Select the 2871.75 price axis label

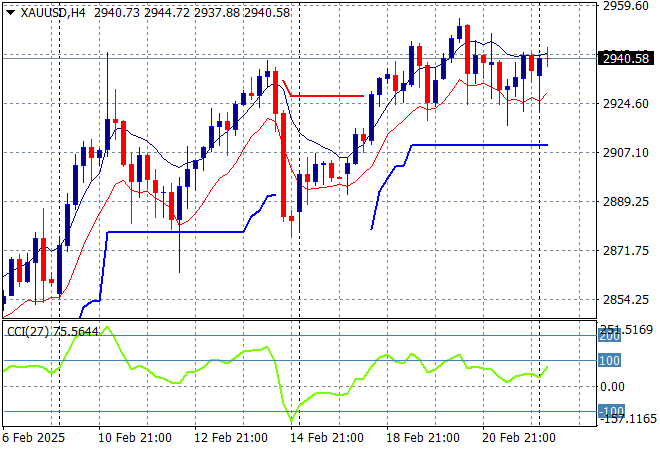pyautogui.click(x=626, y=250)
